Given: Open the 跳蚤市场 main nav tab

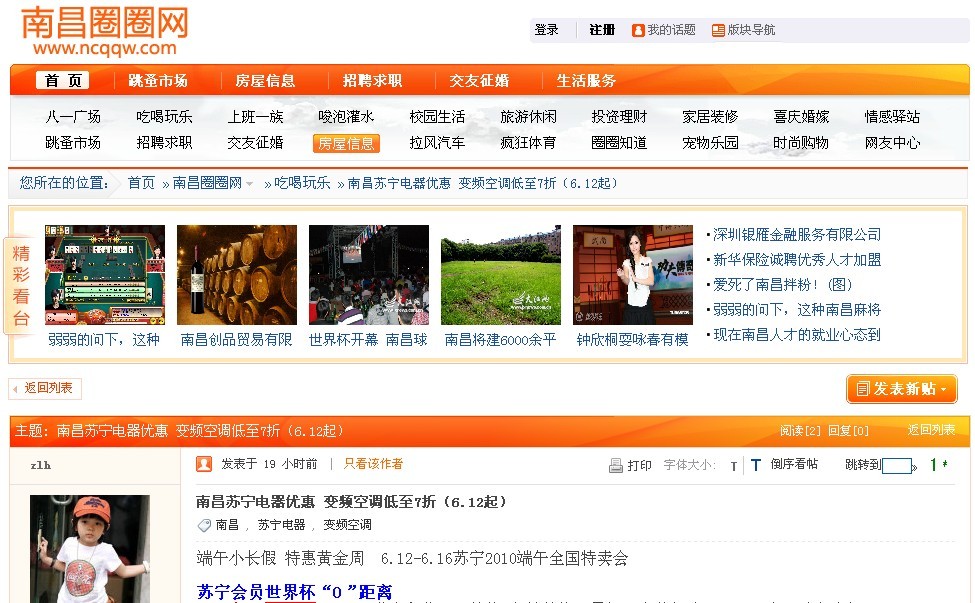Looking at the screenshot, I should click(x=158, y=81).
